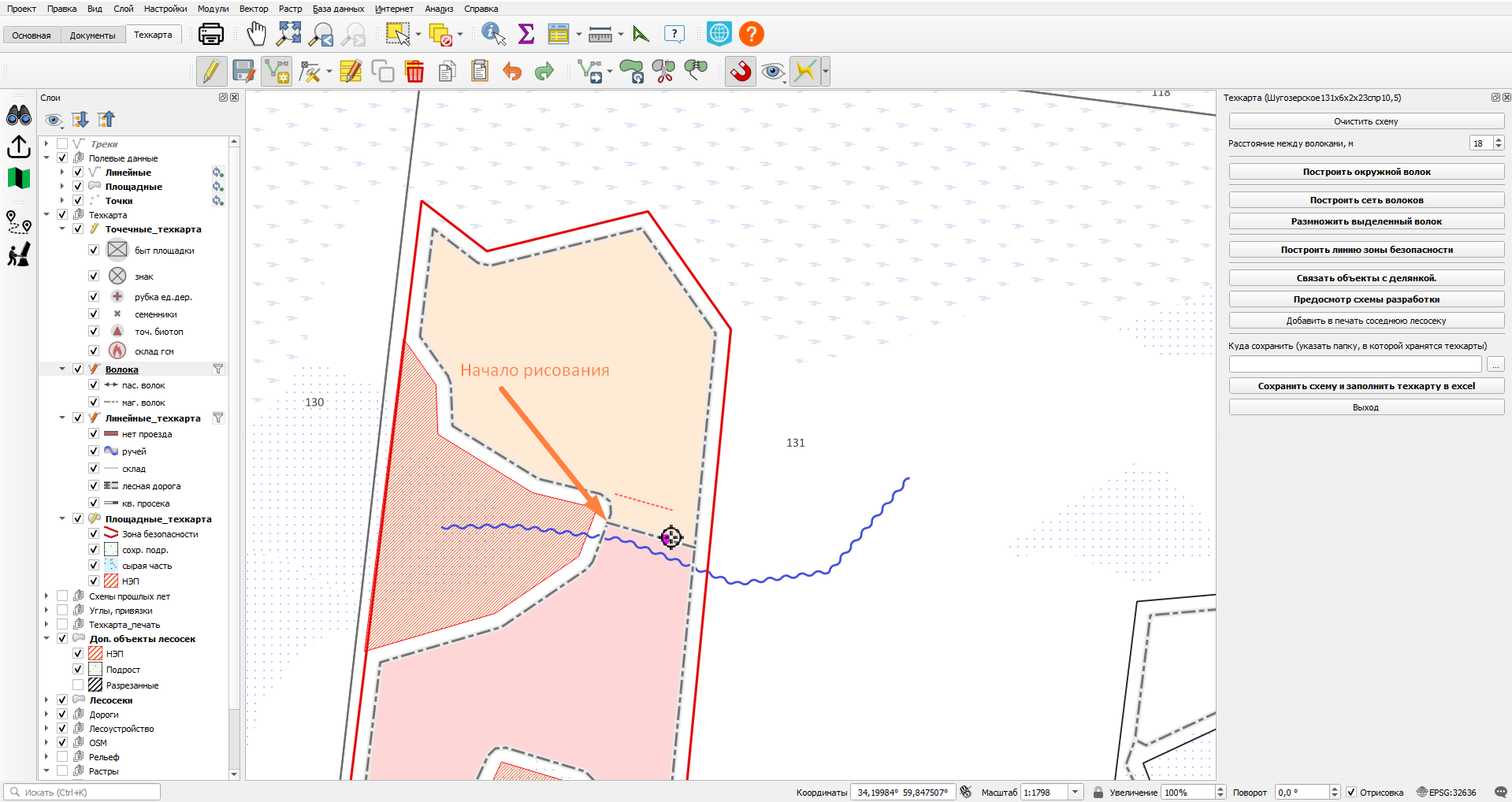Open the Вектор menu
The width and height of the screenshot is (1512, 802).
coord(254,9)
